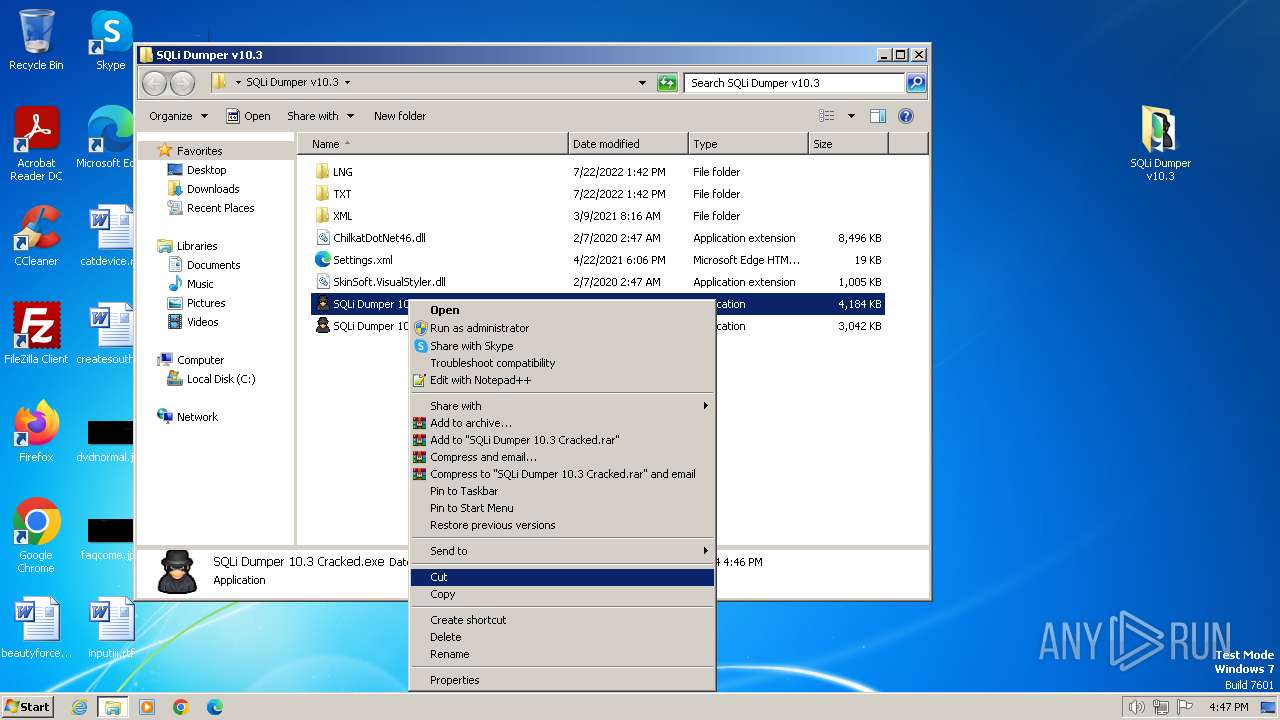Open the beautyforce Word document icon
This screenshot has width=1280, height=720.
36,628
